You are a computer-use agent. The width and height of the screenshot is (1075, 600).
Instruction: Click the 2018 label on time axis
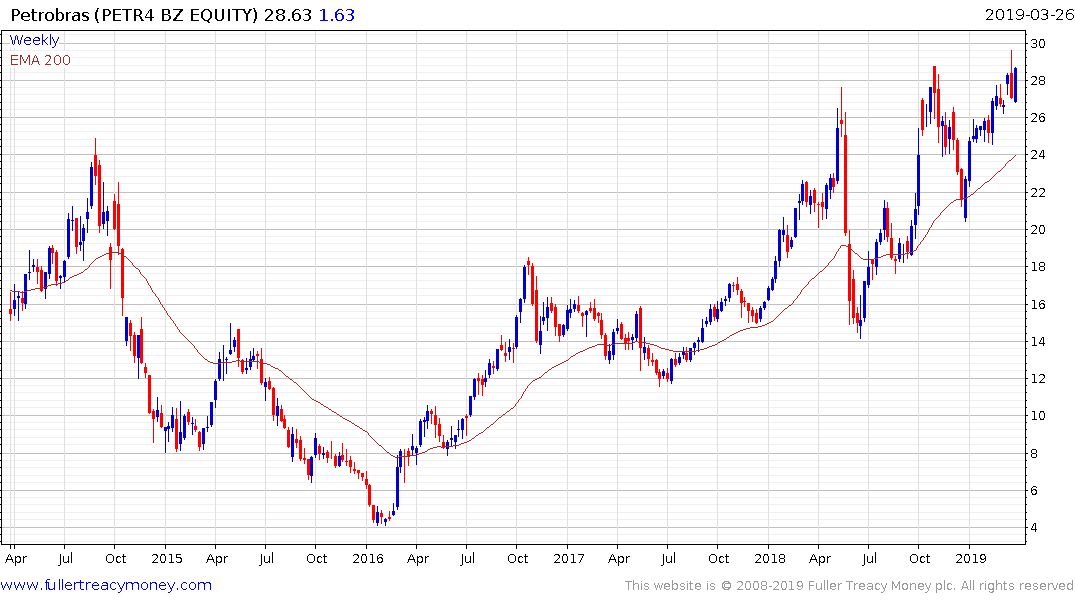tap(770, 558)
